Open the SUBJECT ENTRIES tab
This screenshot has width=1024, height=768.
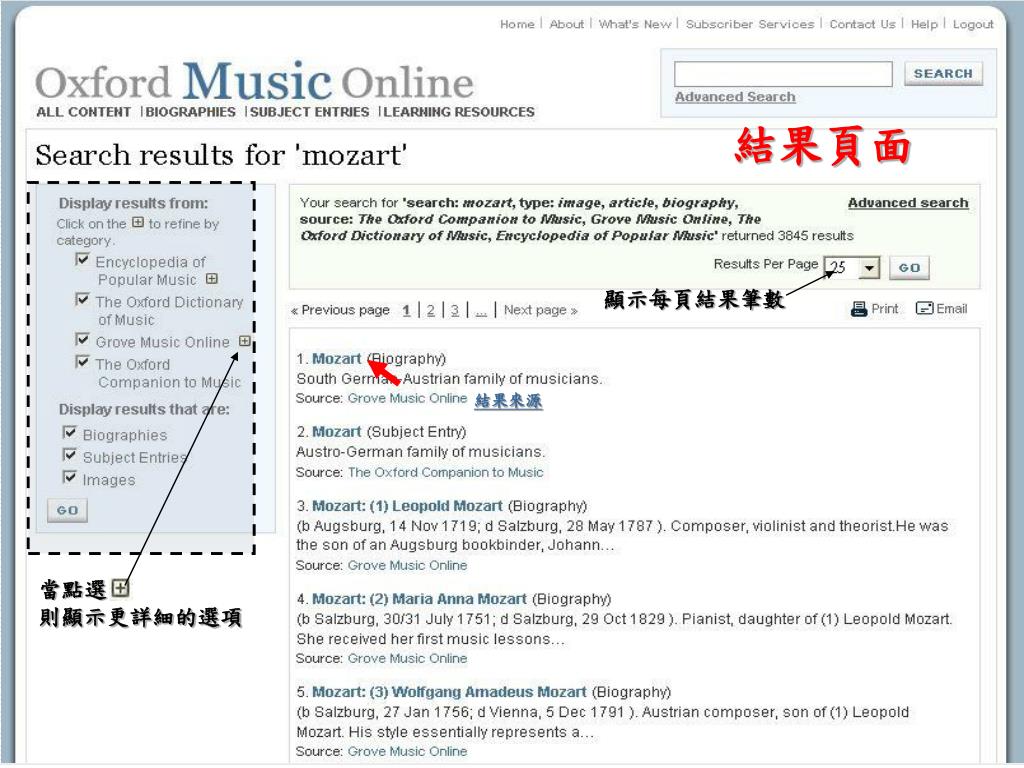(310, 112)
